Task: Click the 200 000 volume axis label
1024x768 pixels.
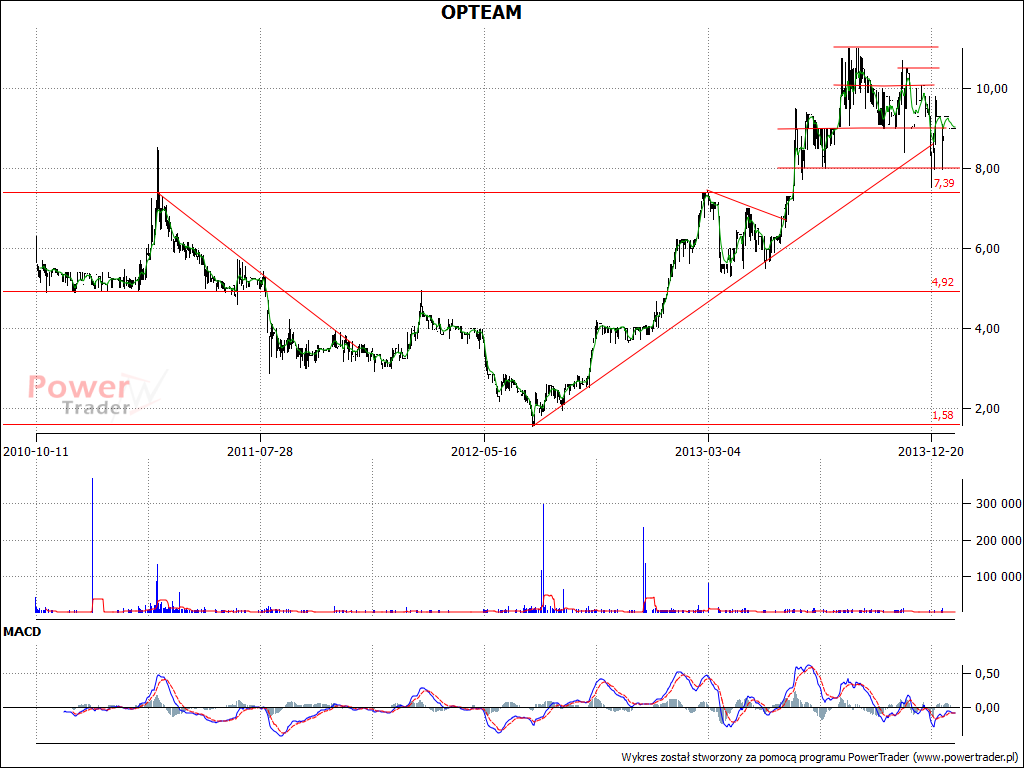Action: tap(999, 540)
